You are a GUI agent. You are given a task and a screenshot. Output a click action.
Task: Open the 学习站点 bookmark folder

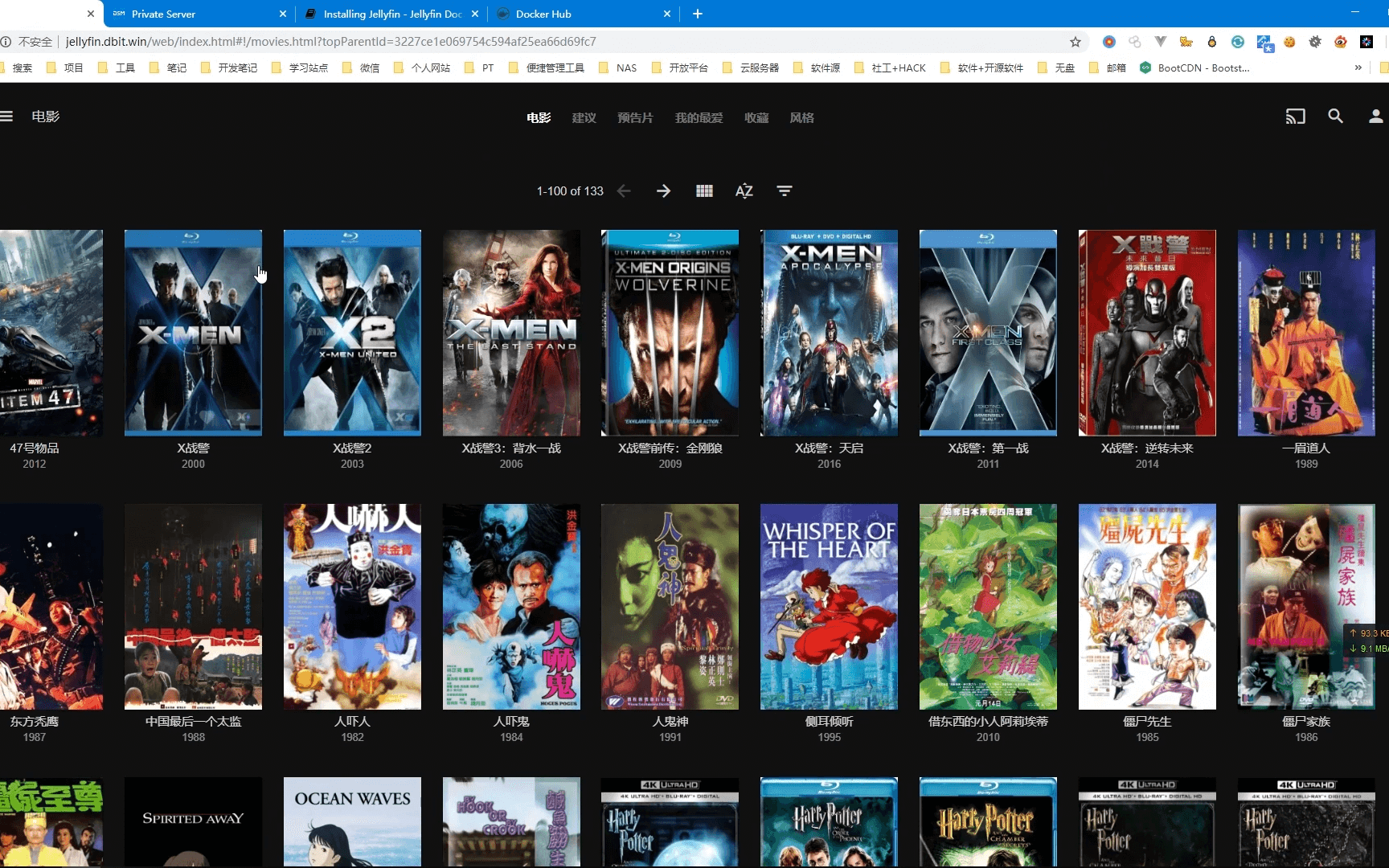tap(300, 68)
